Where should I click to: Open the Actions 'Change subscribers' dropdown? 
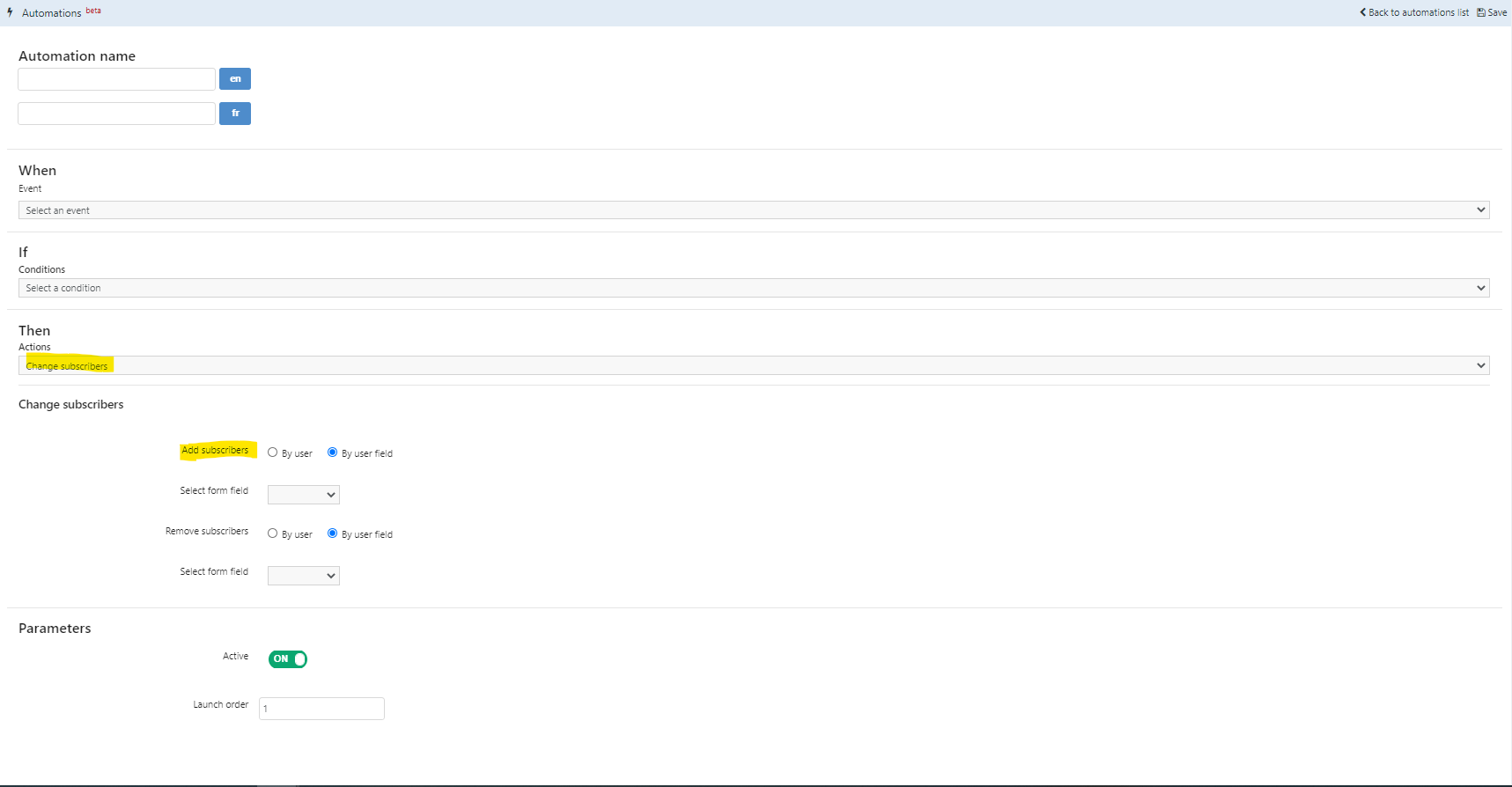754,365
